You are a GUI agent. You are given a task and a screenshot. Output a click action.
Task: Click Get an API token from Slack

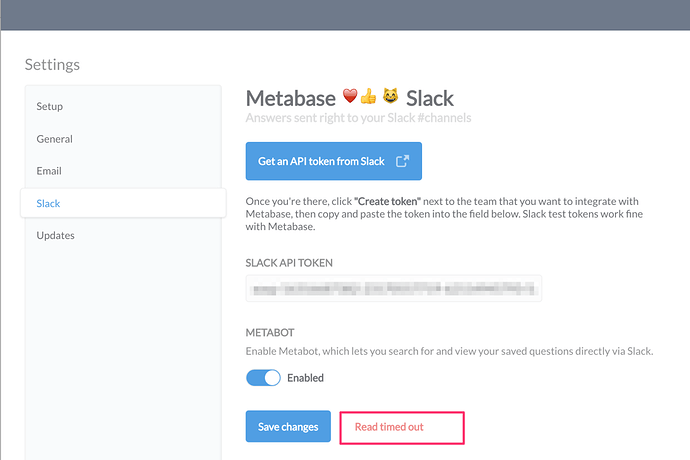[x=334, y=161]
